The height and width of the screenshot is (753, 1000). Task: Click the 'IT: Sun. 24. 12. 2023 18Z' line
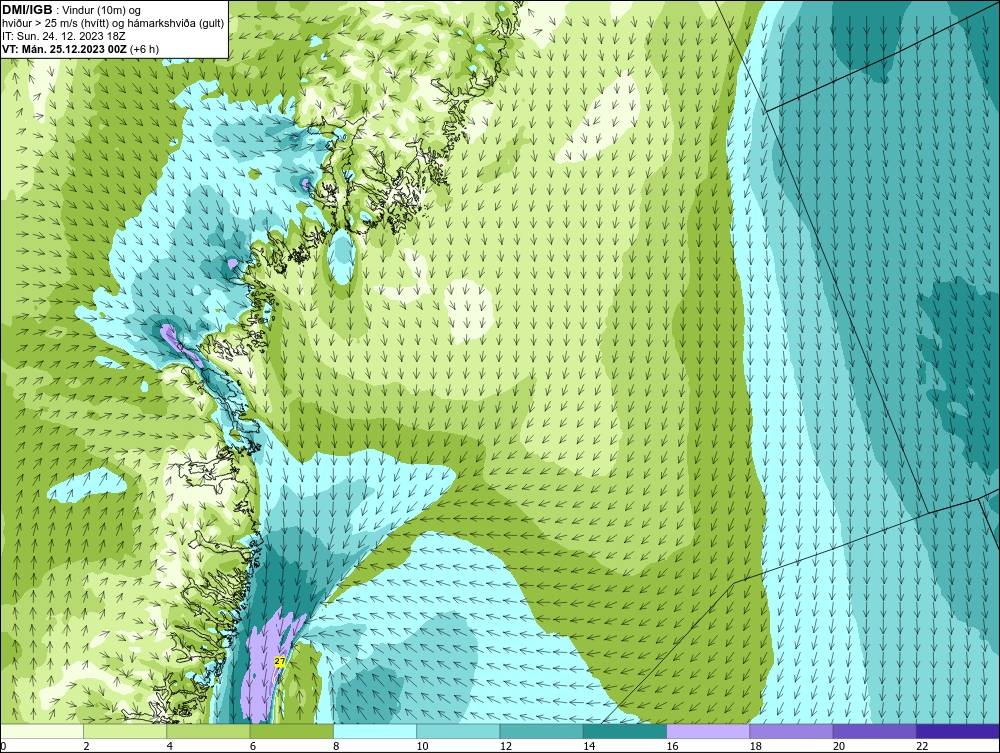coord(64,36)
